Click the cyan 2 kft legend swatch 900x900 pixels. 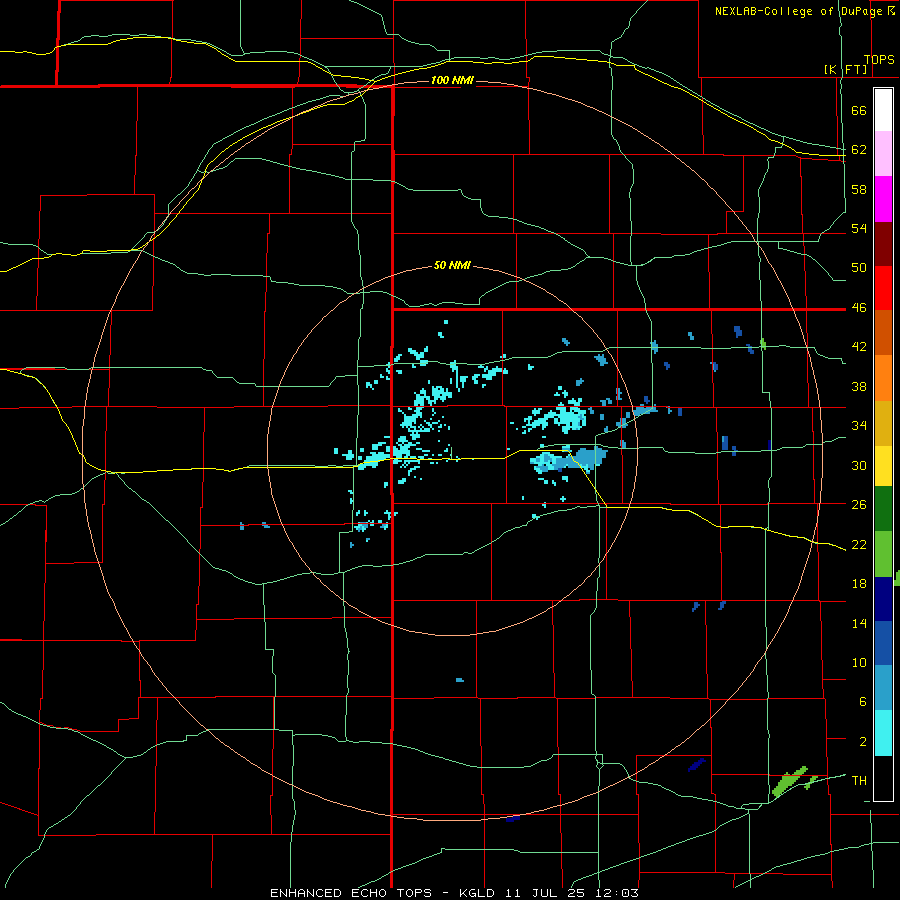coord(883,733)
